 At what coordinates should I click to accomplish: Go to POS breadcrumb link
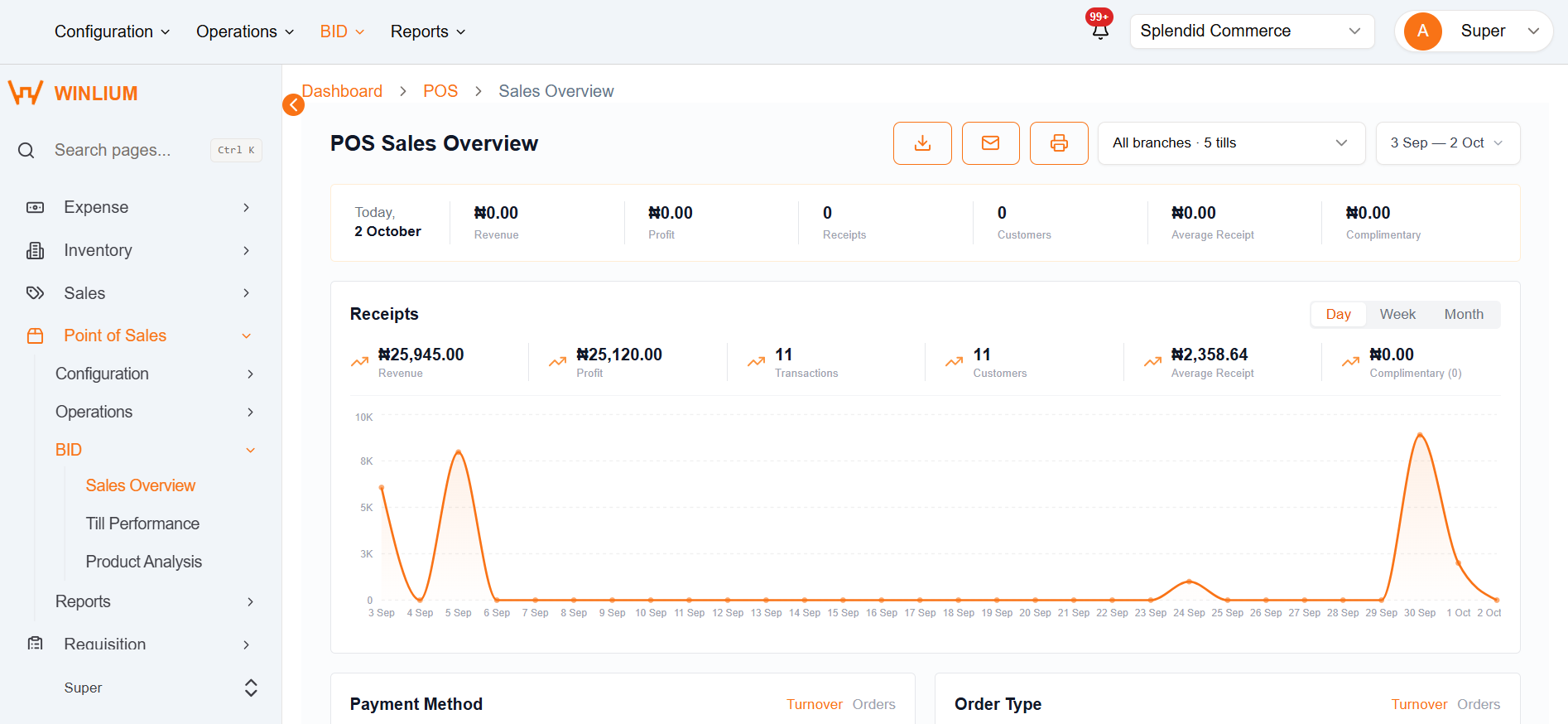tap(440, 91)
